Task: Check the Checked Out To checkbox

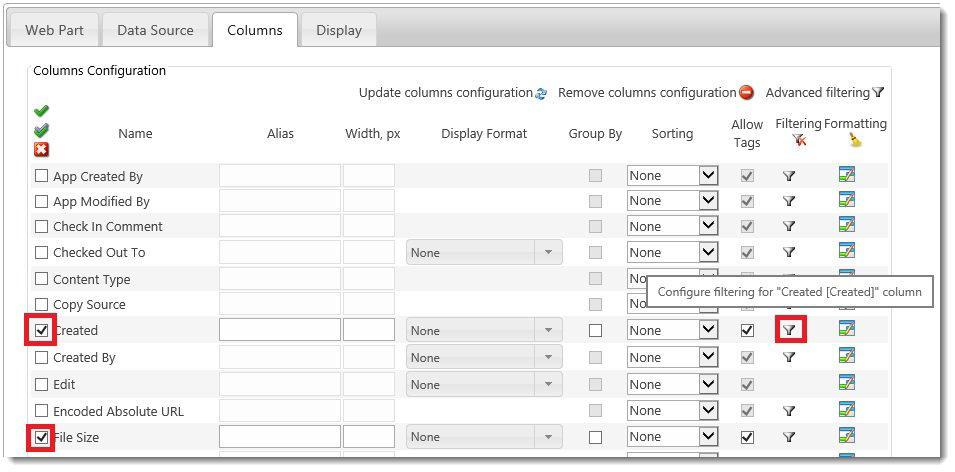Action: click(x=41, y=252)
